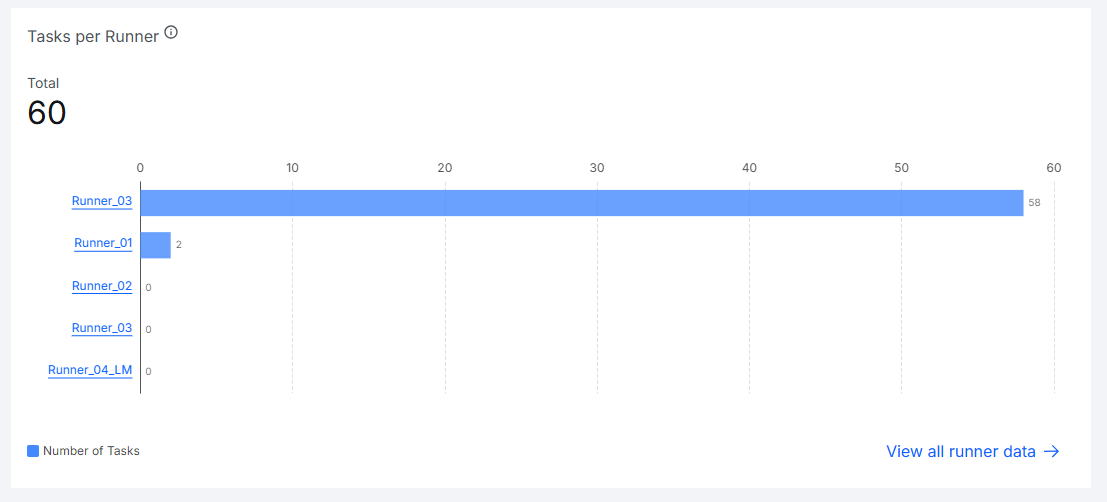This screenshot has width=1107, height=502.
Task: Open the Runner_03 link with 58 tasks
Action: point(102,202)
